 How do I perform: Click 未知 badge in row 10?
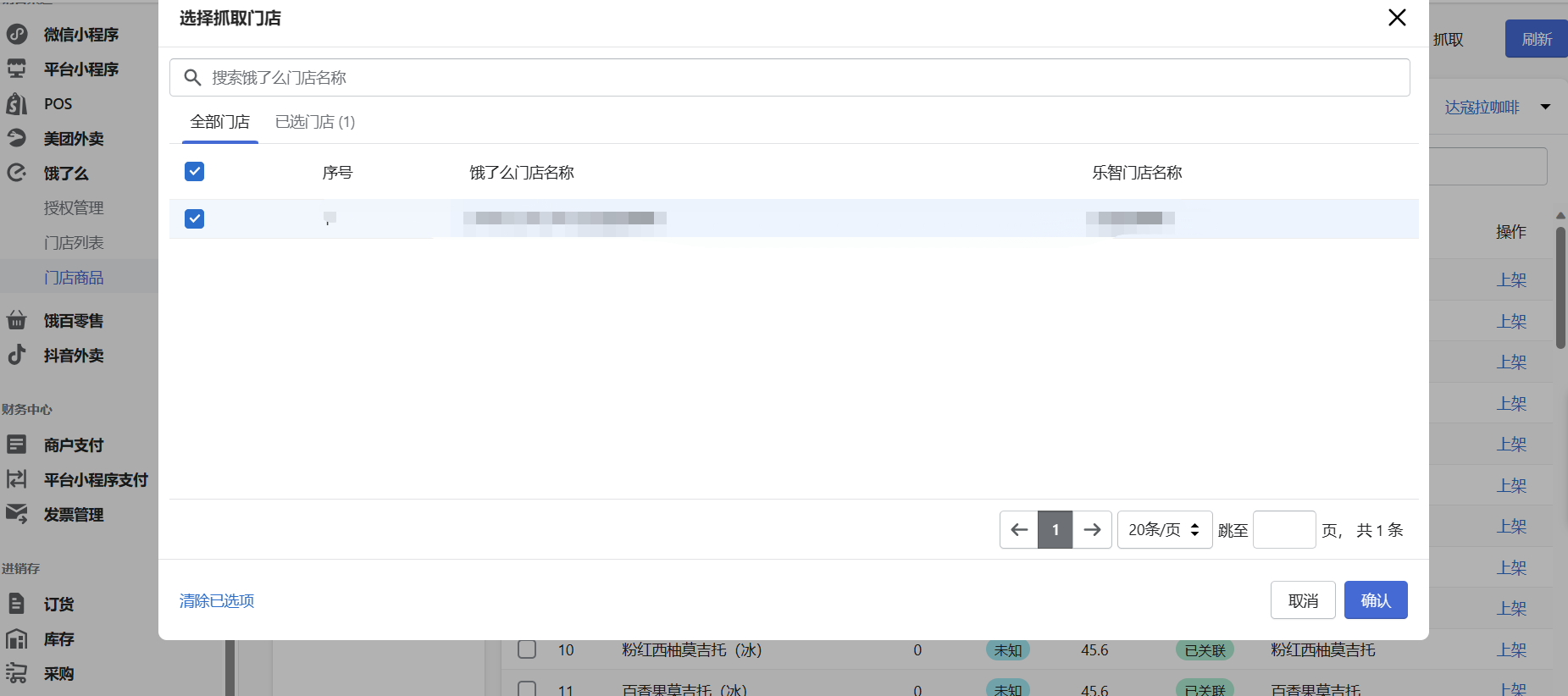pos(1008,650)
